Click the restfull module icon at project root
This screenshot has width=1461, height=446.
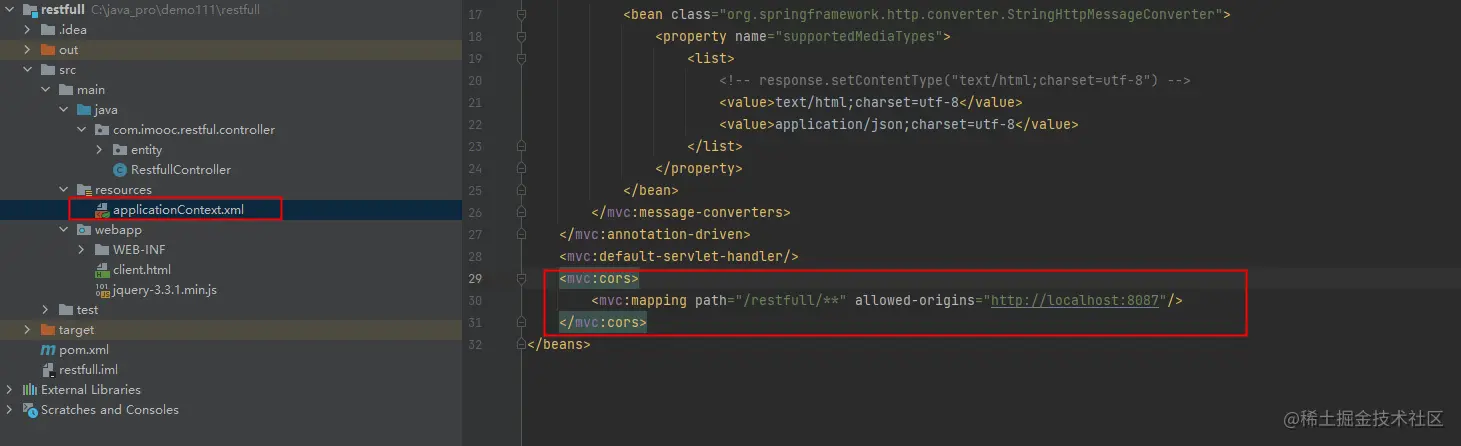[x=30, y=9]
